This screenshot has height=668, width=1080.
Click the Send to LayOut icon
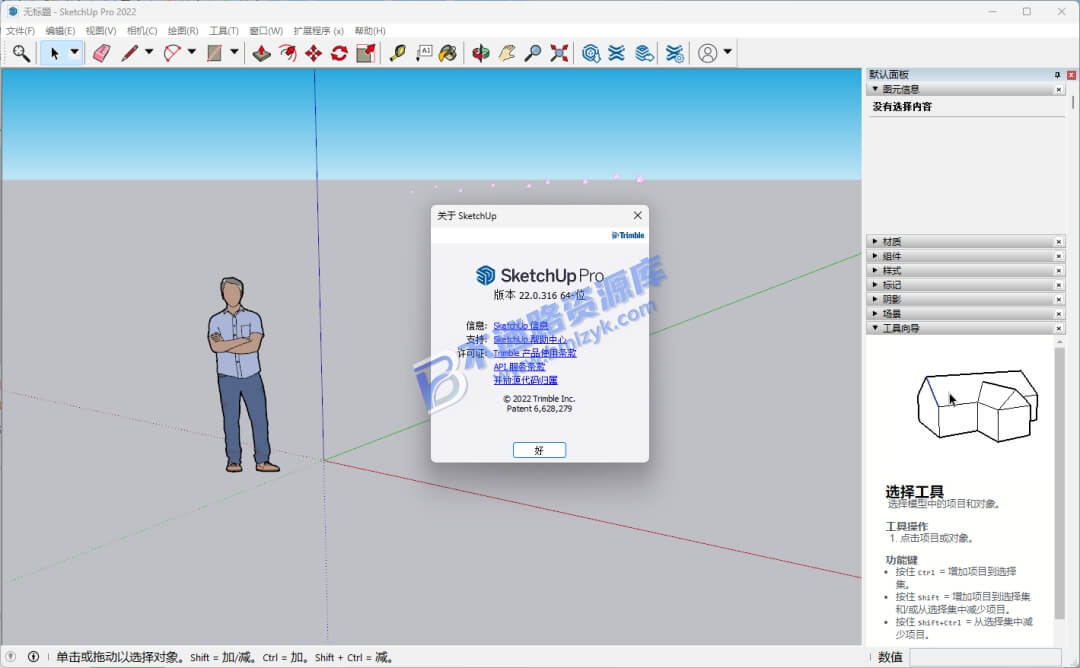click(x=644, y=53)
